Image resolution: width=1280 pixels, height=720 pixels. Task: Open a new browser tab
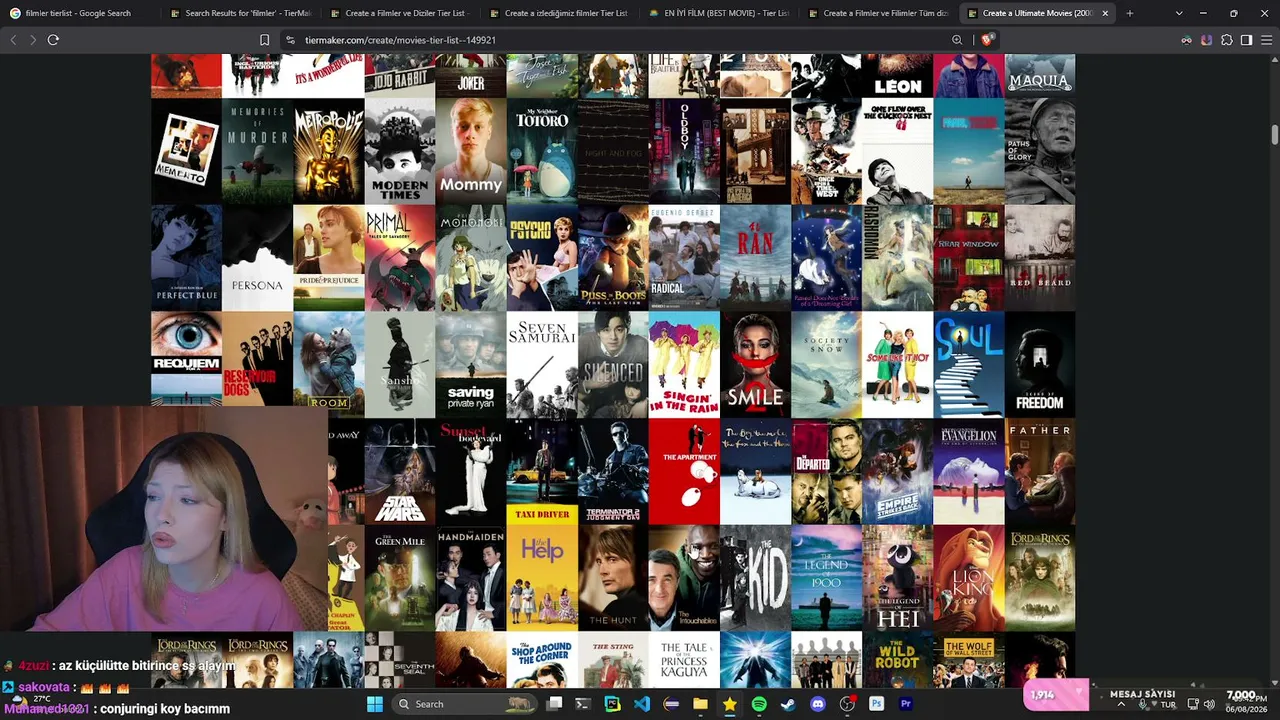(x=1129, y=13)
